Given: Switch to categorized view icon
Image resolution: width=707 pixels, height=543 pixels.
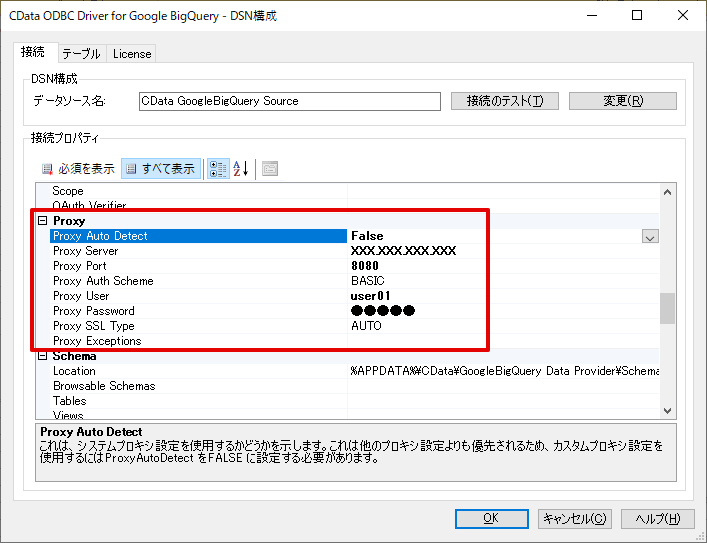Looking at the screenshot, I should pyautogui.click(x=218, y=169).
